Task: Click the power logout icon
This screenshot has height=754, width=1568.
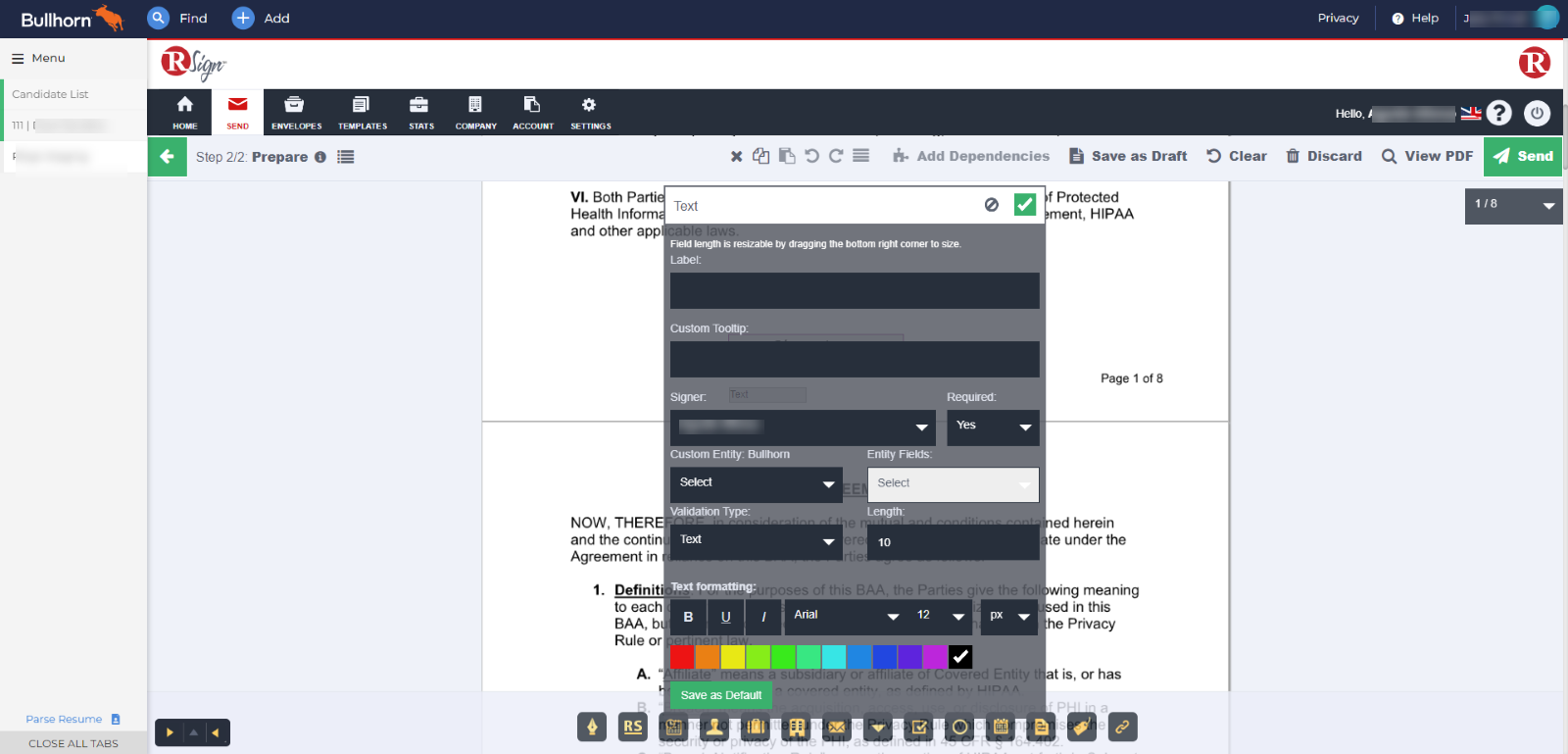Action: [1537, 114]
